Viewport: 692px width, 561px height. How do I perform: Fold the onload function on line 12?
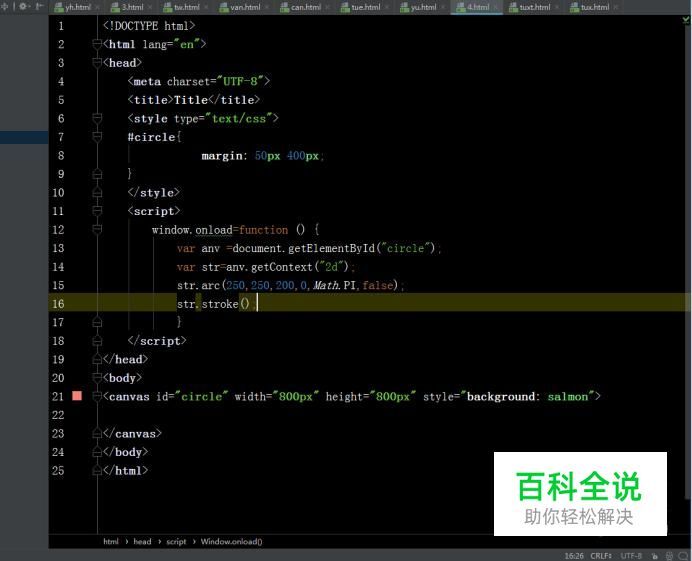97,229
